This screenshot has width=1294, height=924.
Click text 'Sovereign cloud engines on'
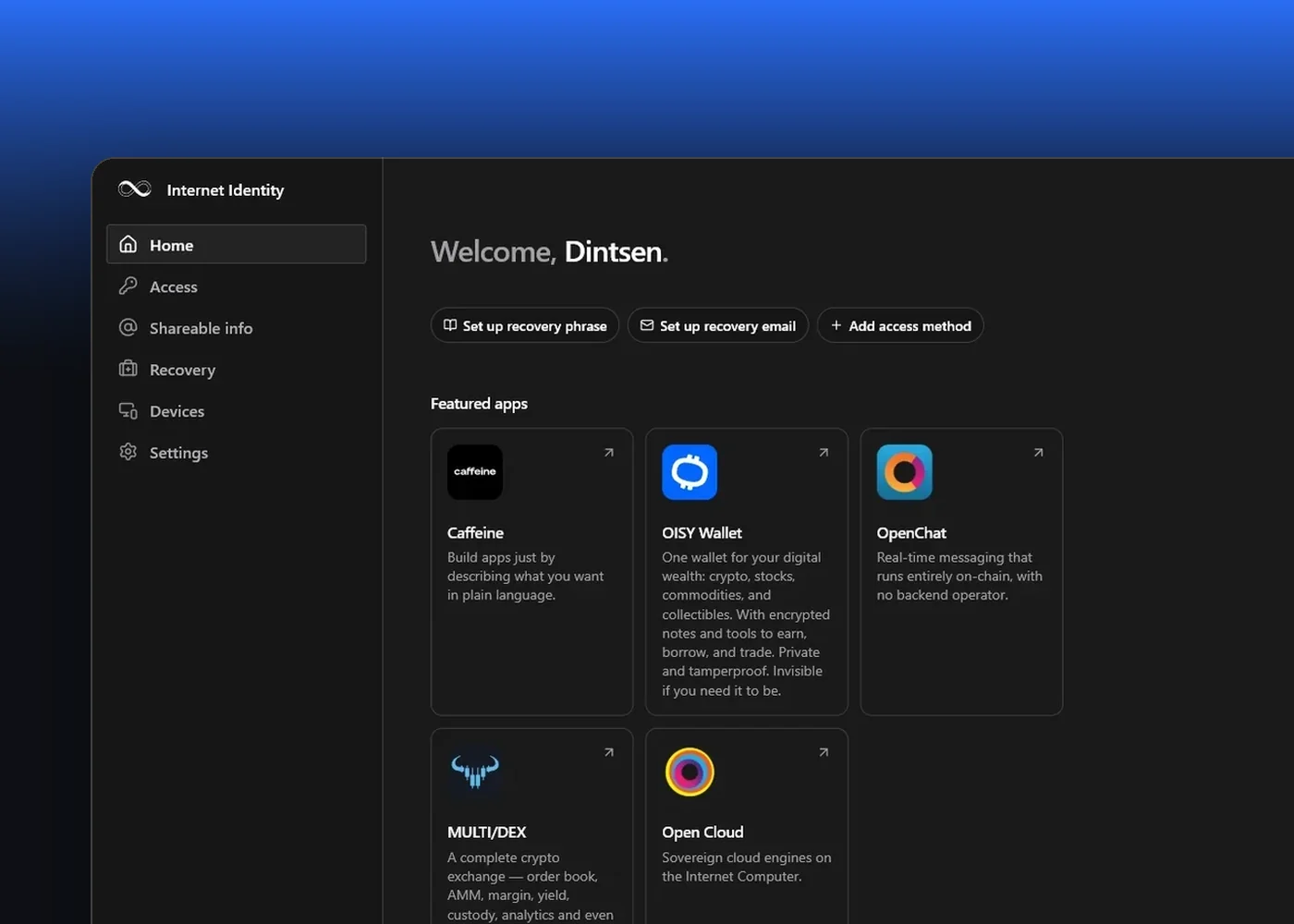pyautogui.click(x=747, y=857)
